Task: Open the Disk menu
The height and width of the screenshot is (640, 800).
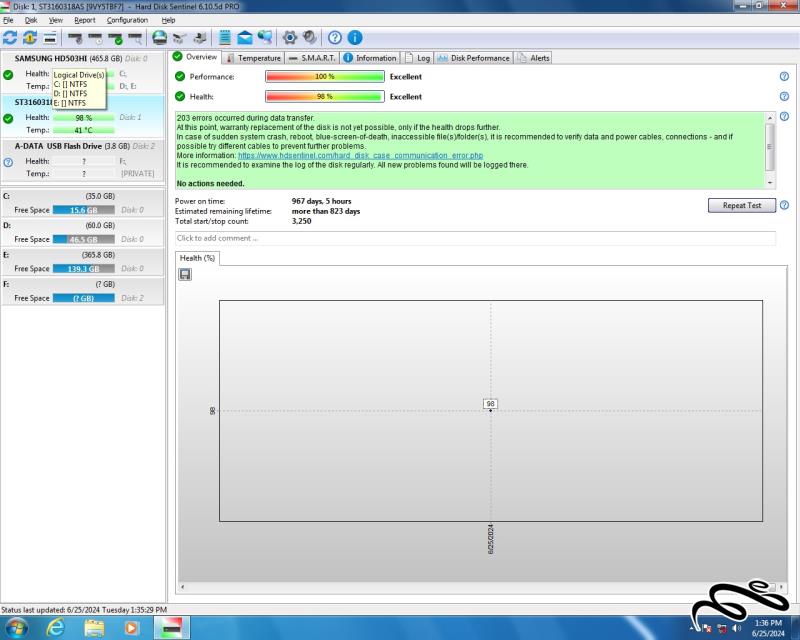Action: [x=31, y=20]
